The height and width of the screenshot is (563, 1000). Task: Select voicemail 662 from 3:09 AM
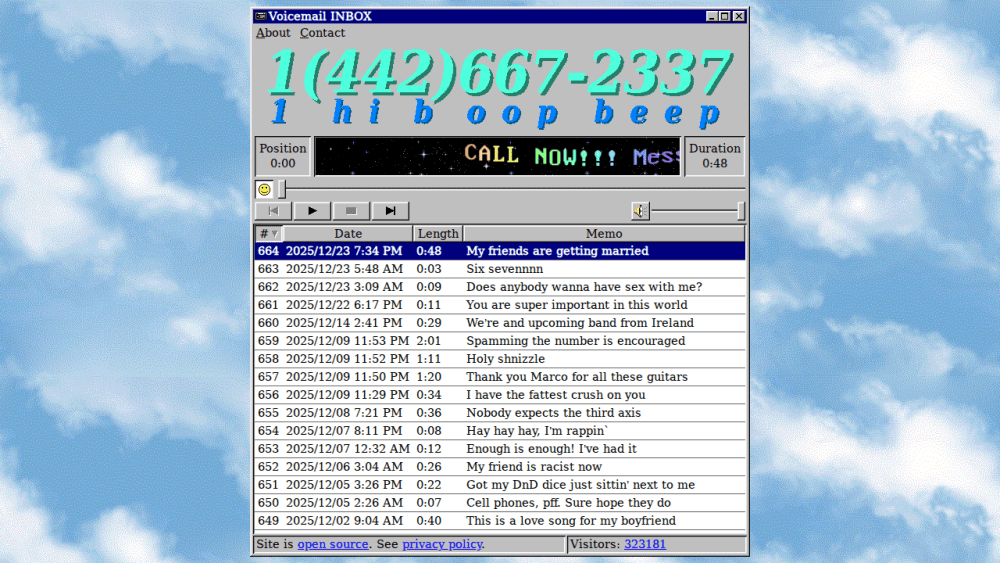click(x=499, y=287)
